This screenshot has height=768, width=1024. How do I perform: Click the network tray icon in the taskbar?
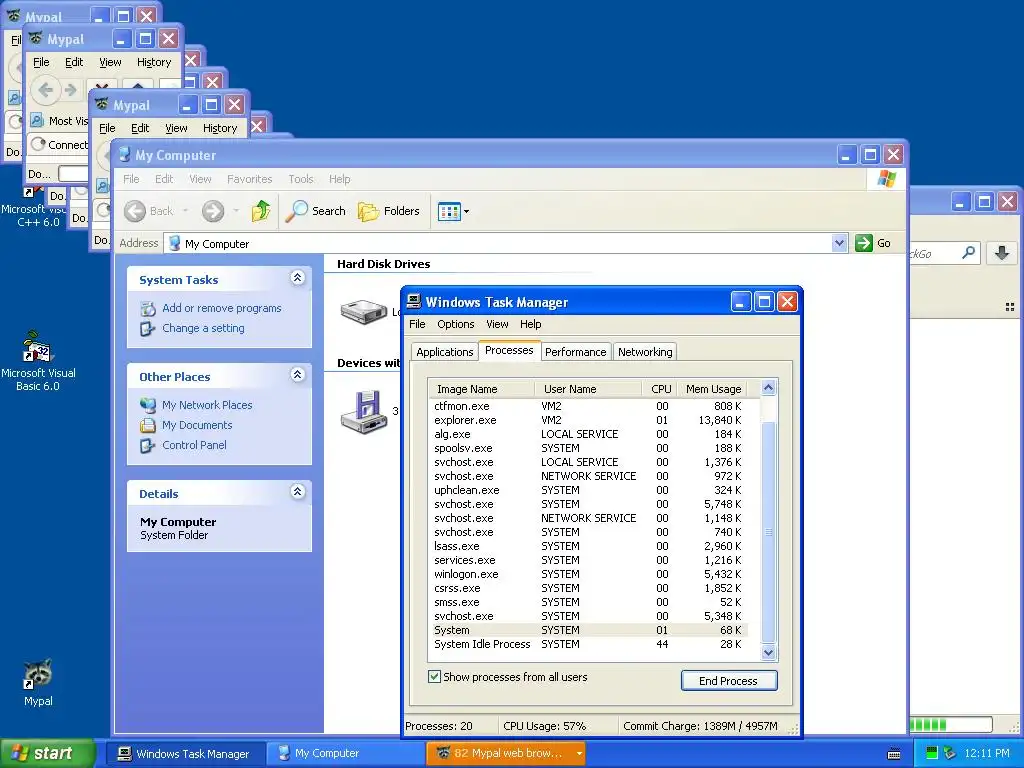point(950,753)
